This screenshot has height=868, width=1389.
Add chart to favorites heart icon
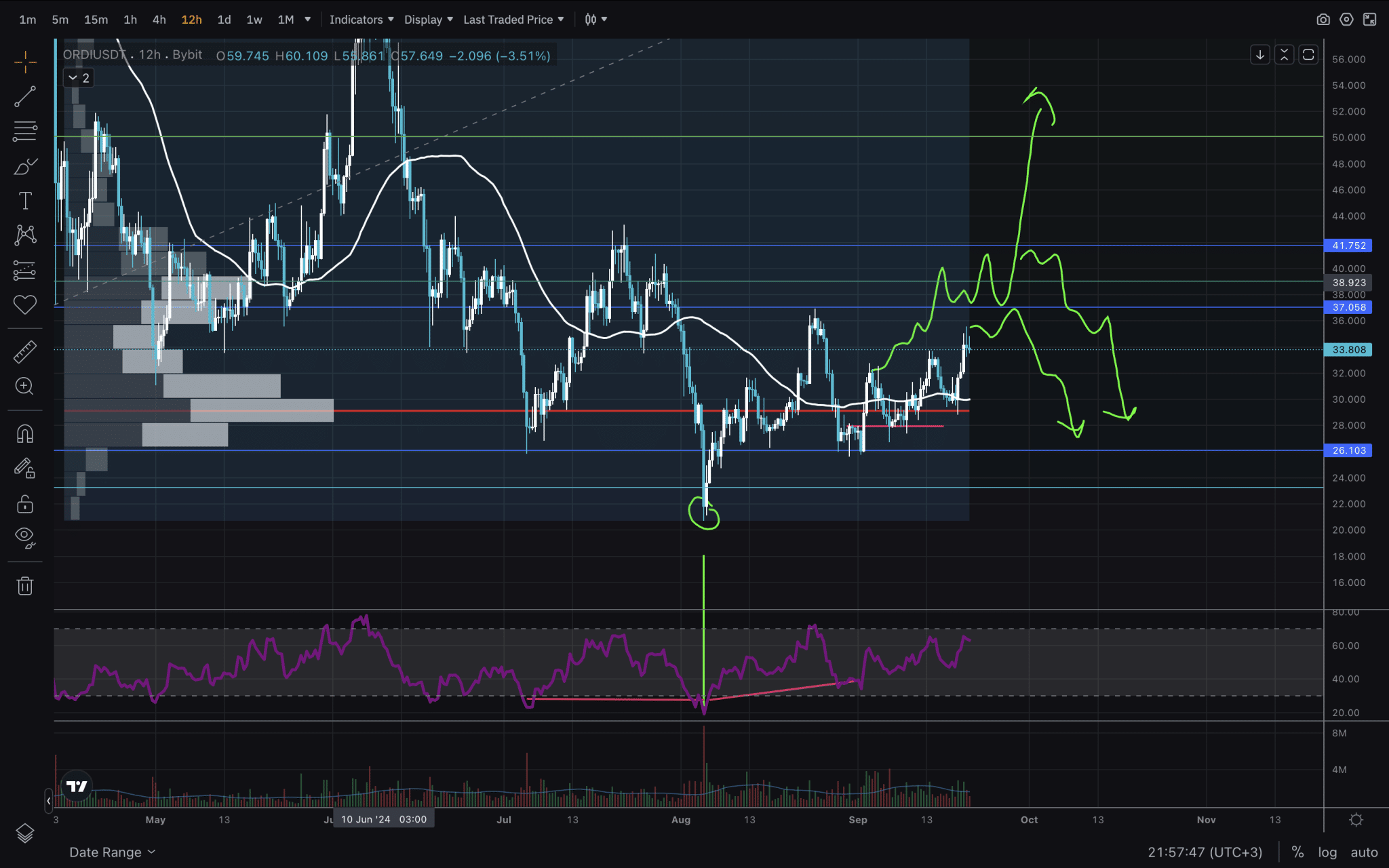tap(25, 304)
